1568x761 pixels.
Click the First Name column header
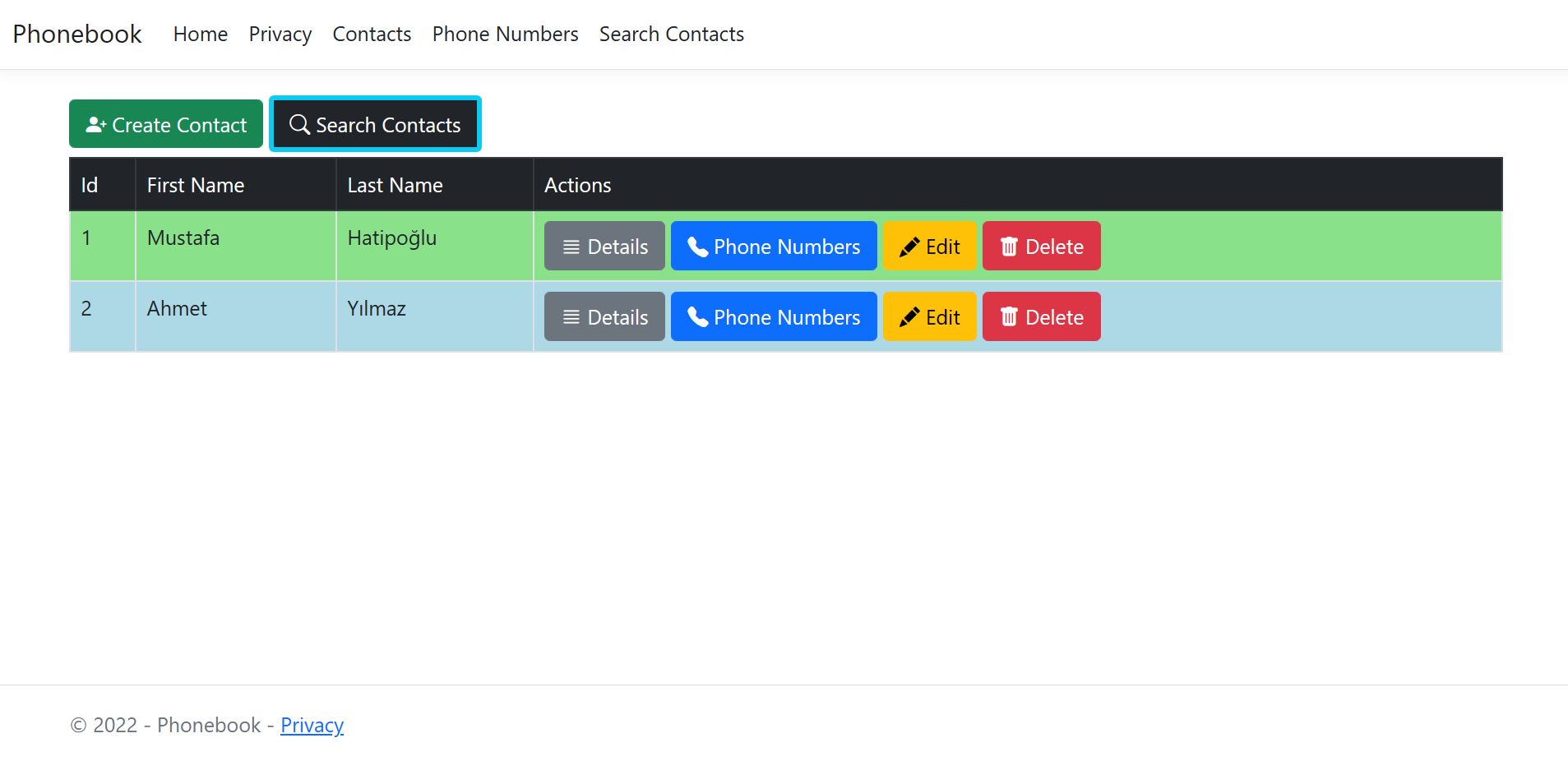(x=236, y=185)
